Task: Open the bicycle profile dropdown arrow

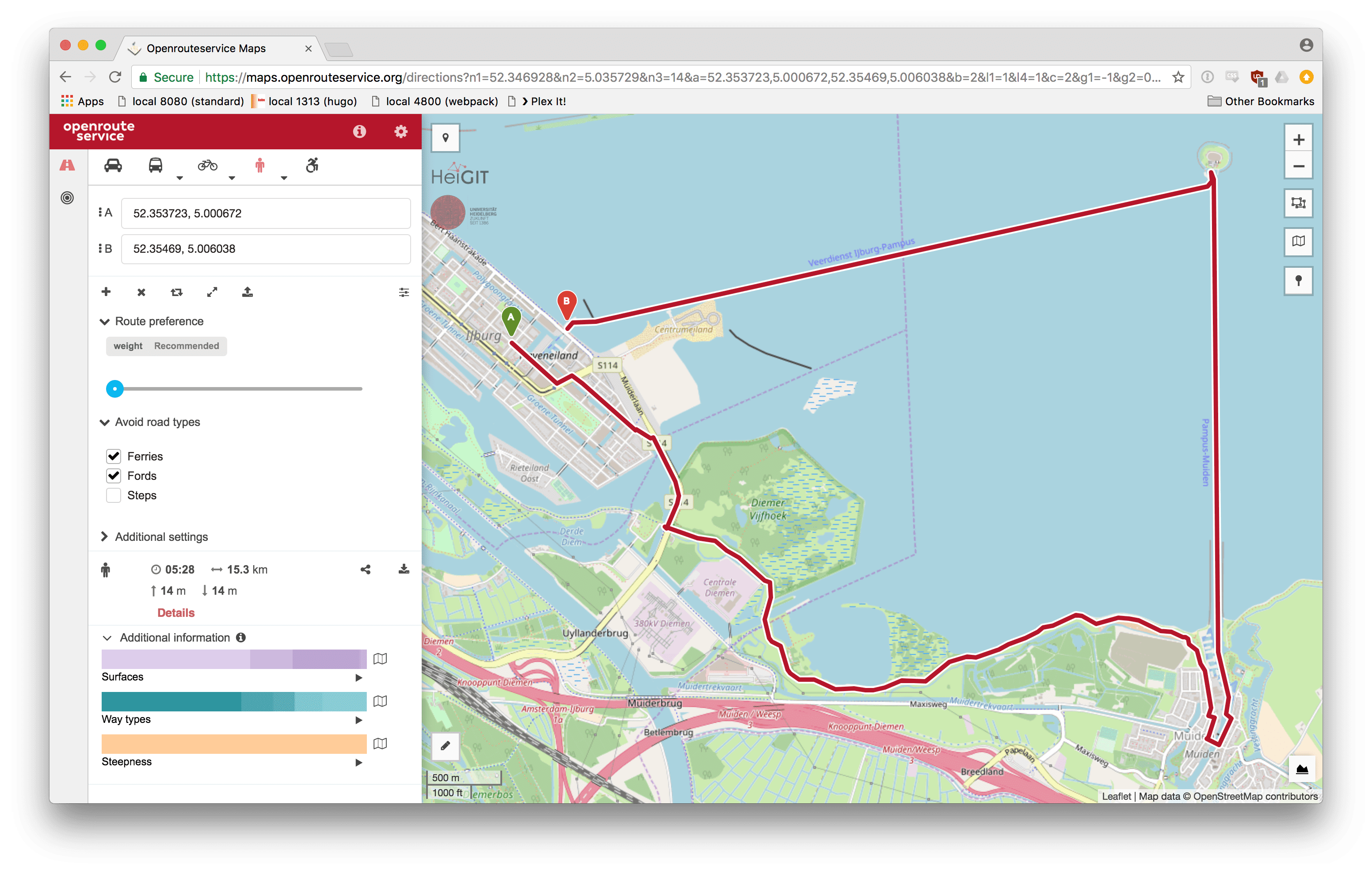Action: tap(231, 178)
